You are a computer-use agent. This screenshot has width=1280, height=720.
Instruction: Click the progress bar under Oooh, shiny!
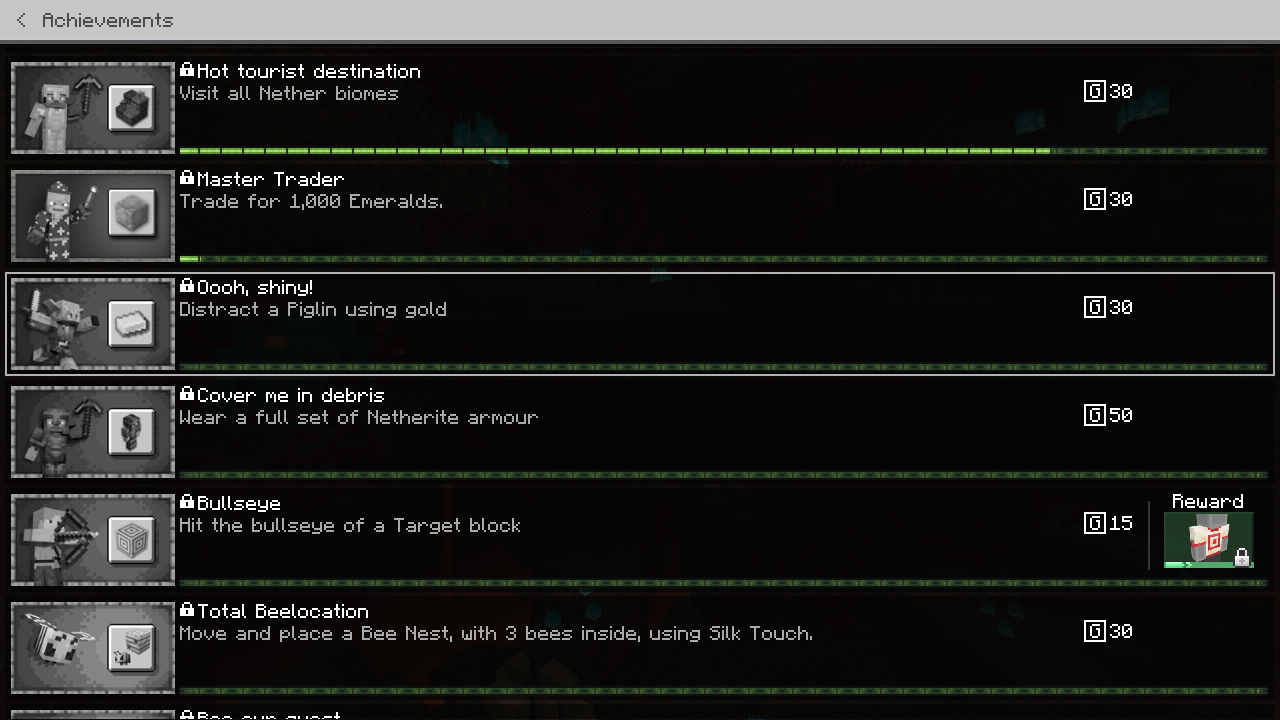click(724, 367)
